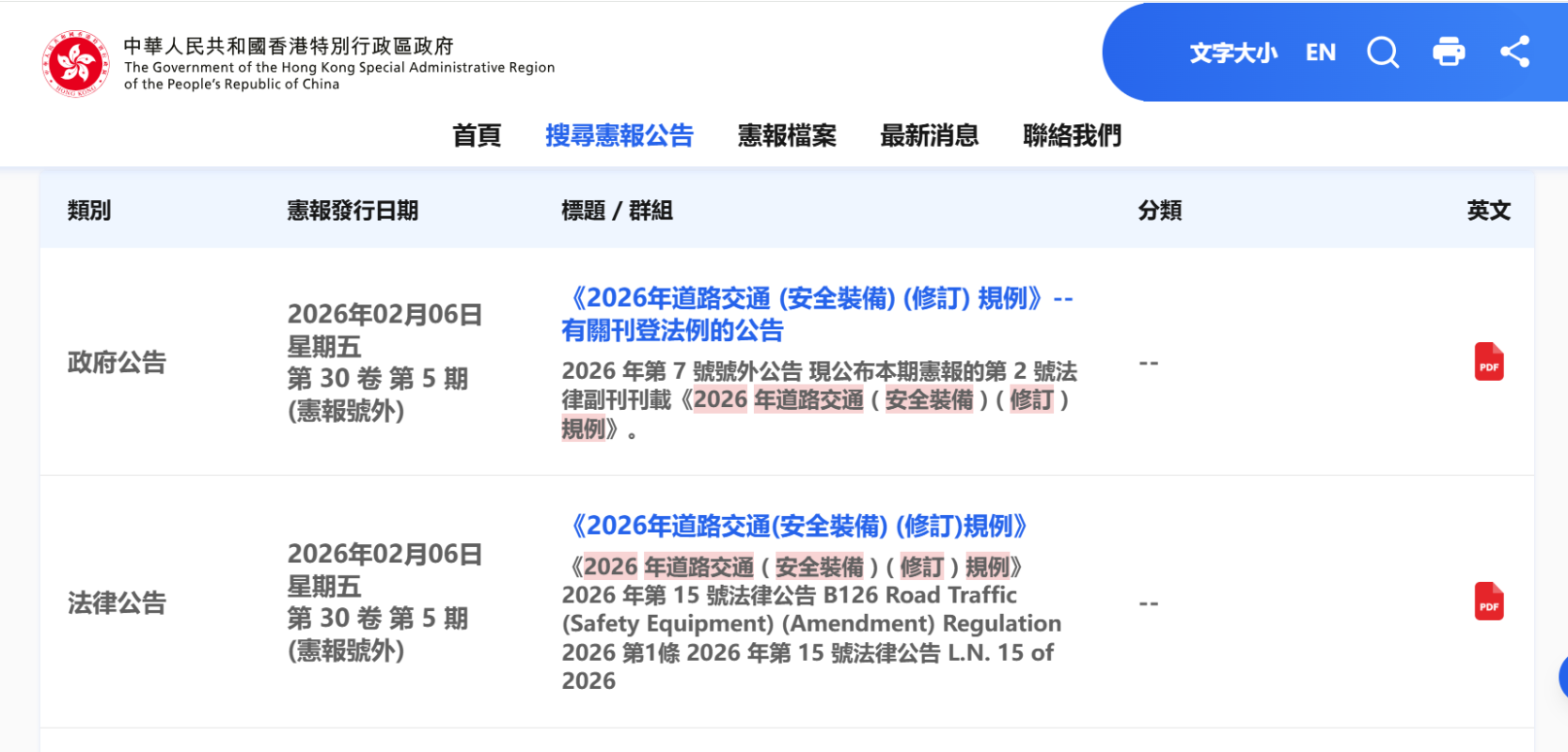The image size is (1568, 752).
Task: Switch language with the EN button
Action: click(x=1320, y=53)
